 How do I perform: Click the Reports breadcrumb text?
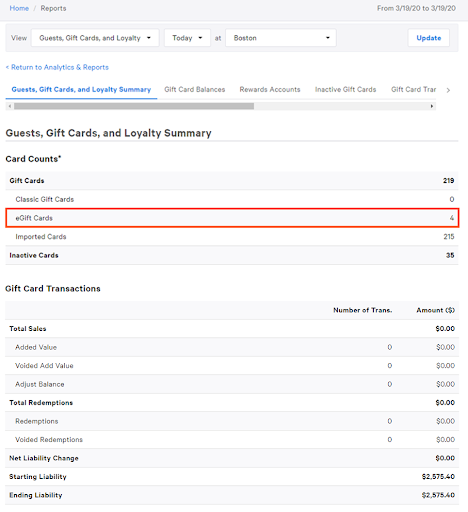(53, 8)
